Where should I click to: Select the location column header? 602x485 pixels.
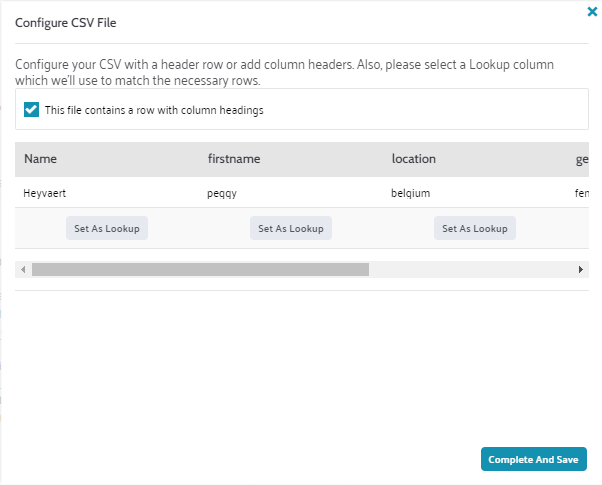(x=413, y=159)
